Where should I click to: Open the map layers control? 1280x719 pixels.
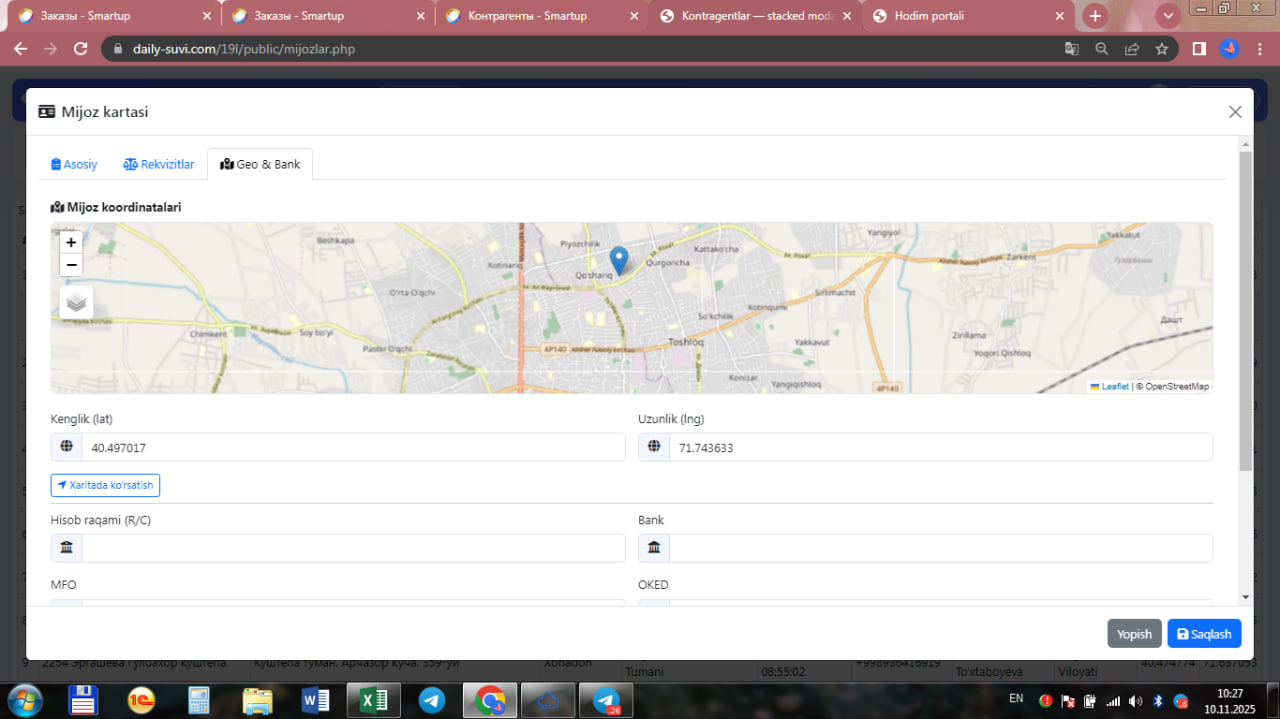76,302
